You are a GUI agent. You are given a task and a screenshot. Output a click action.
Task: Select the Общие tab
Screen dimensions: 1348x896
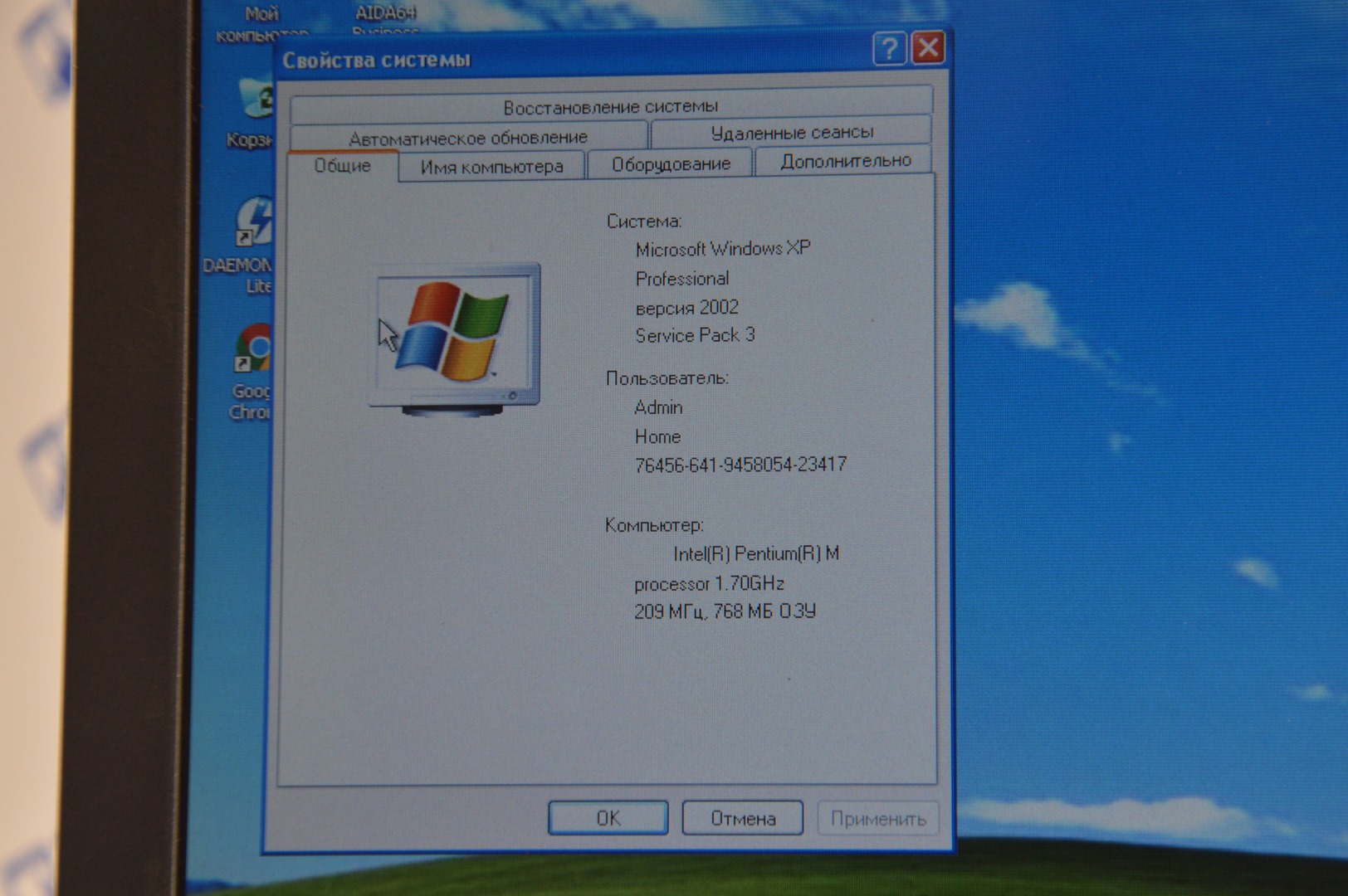tap(342, 166)
